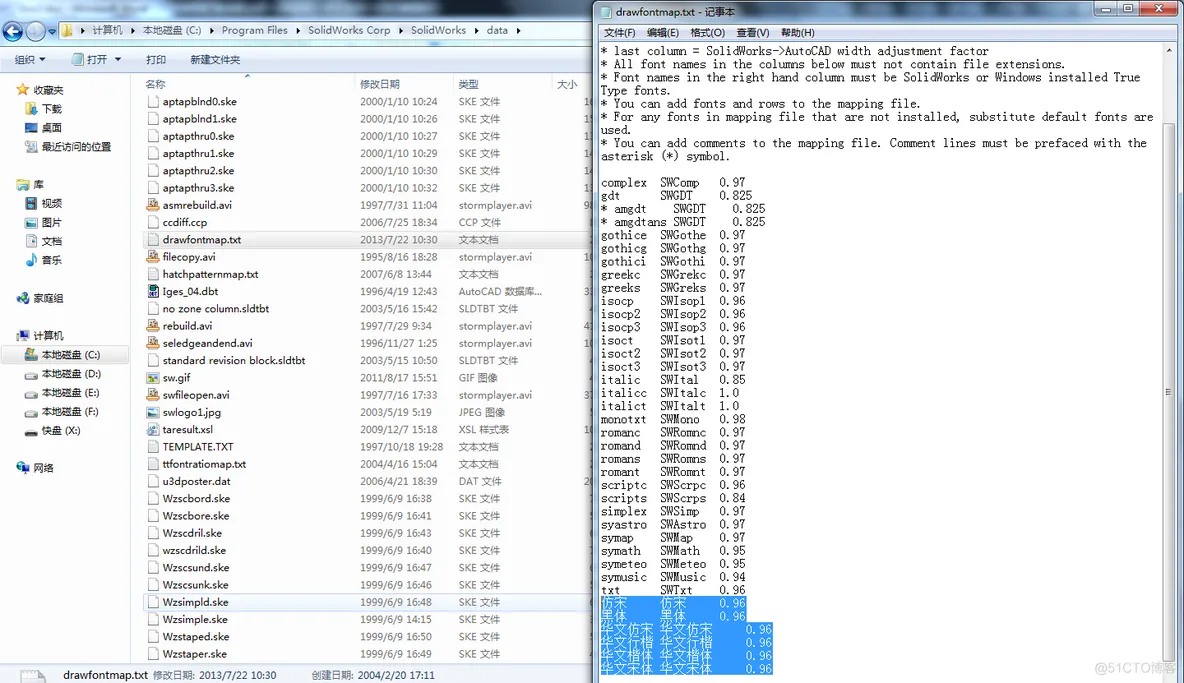The height and width of the screenshot is (683, 1184).
Task: Select Iges_04.dbt database file
Action: [190, 291]
